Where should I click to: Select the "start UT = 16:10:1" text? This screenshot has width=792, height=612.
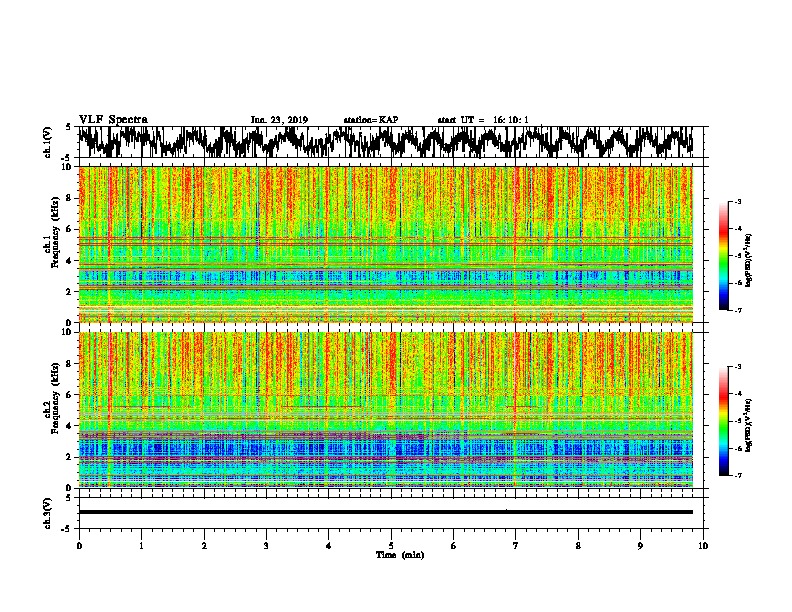(483, 120)
